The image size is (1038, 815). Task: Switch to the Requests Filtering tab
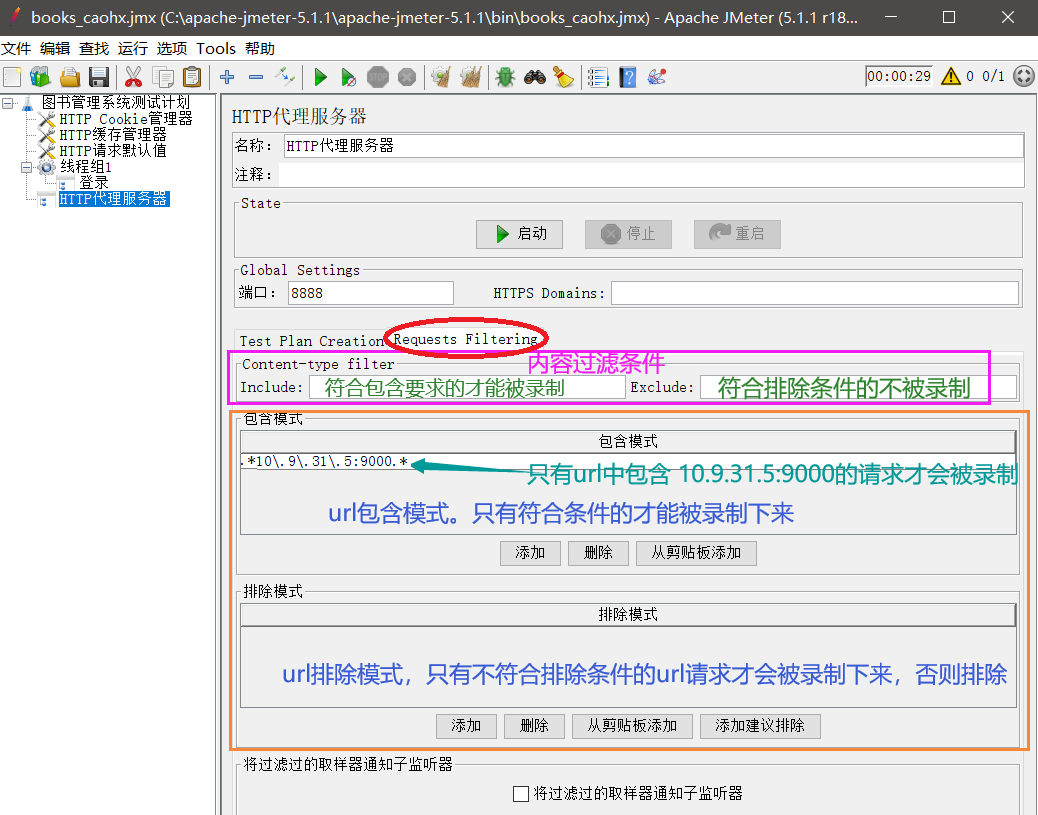(x=466, y=340)
